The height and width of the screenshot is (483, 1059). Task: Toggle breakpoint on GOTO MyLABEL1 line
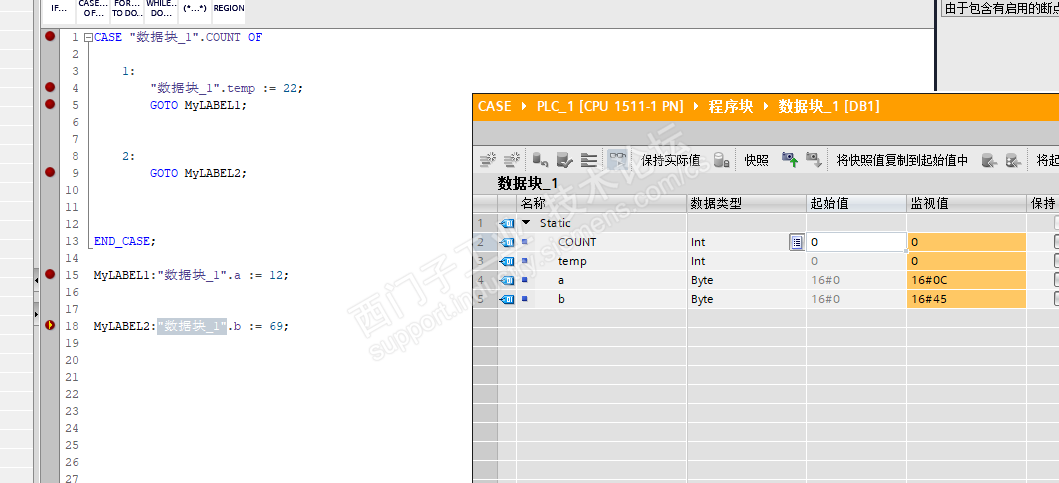50,104
